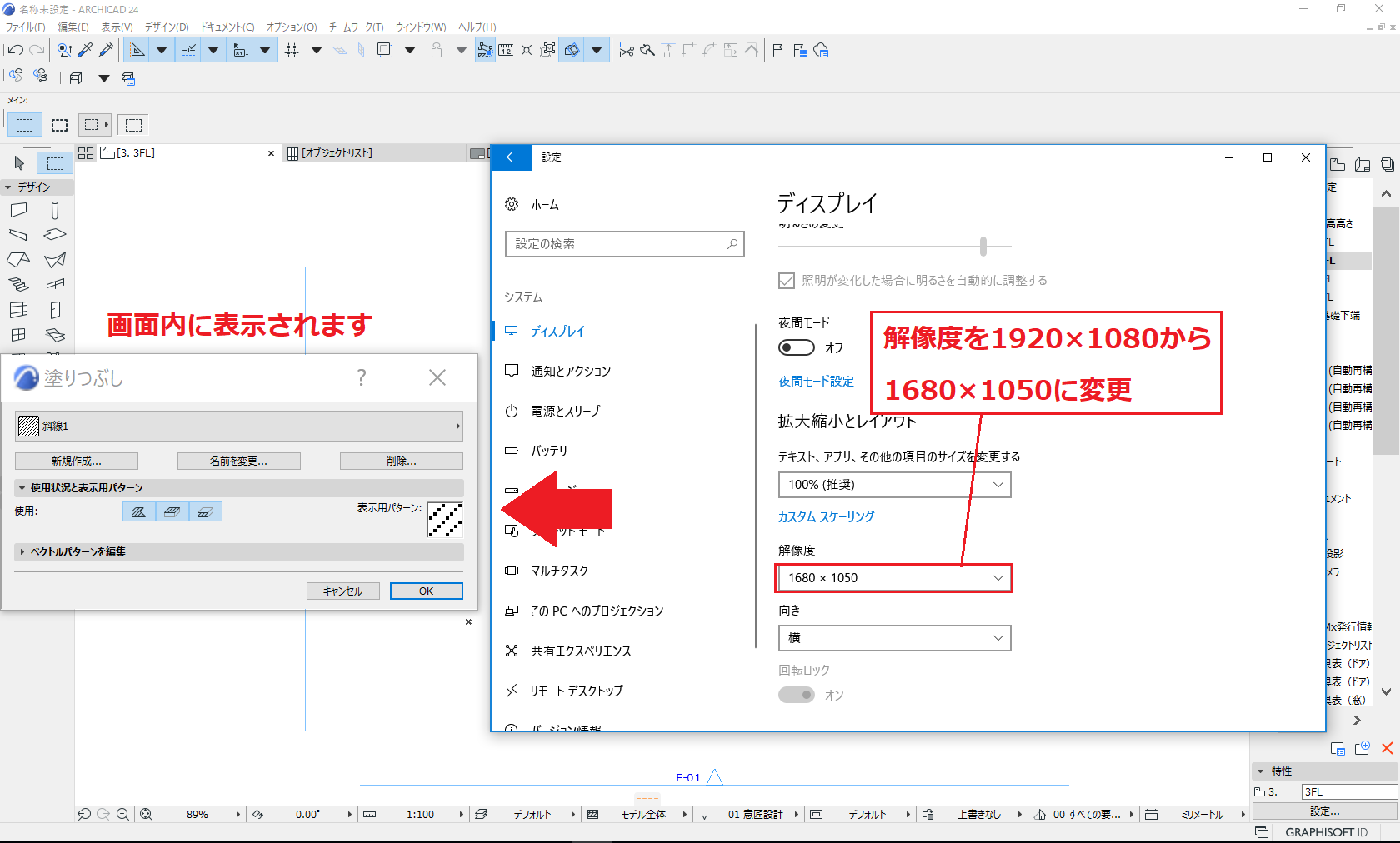Open the 1680 × 1050 resolution dropdown
This screenshot has height=843, width=1400.
[x=894, y=578]
